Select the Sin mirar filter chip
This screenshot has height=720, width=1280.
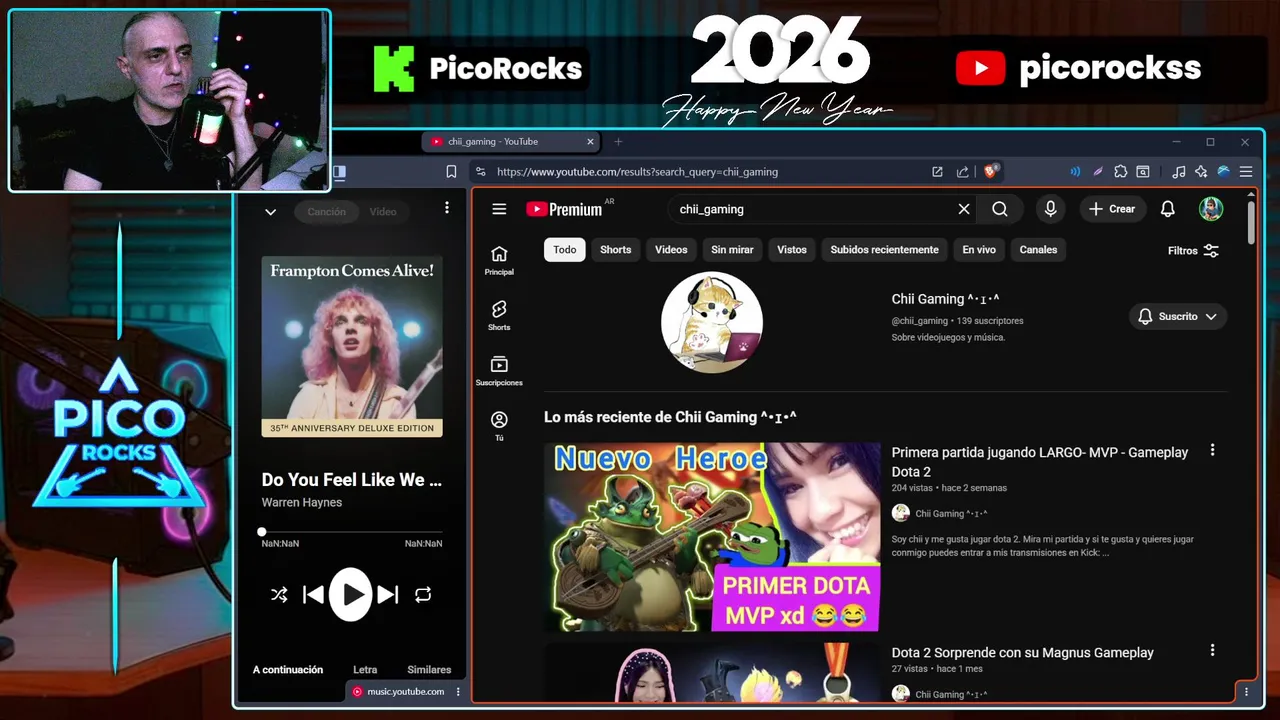click(x=732, y=249)
